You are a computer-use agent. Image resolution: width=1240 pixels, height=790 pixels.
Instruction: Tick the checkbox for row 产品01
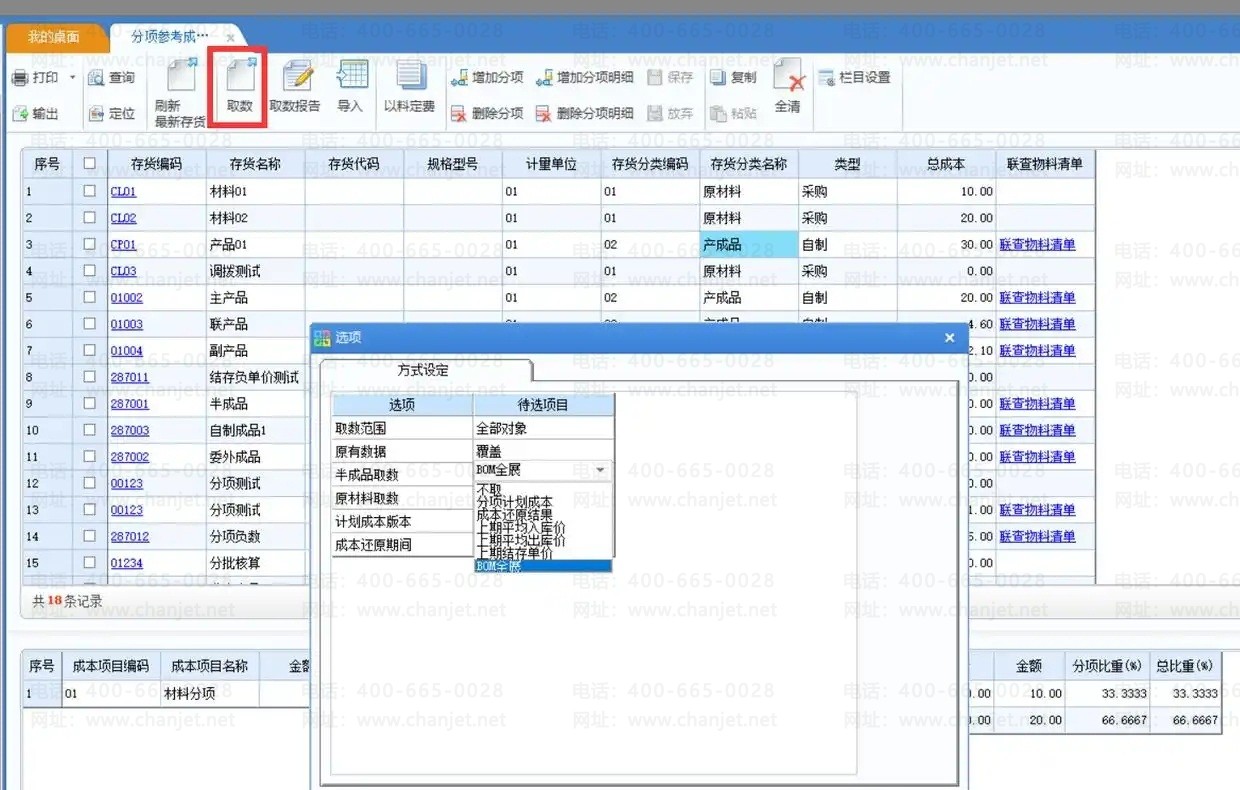90,244
